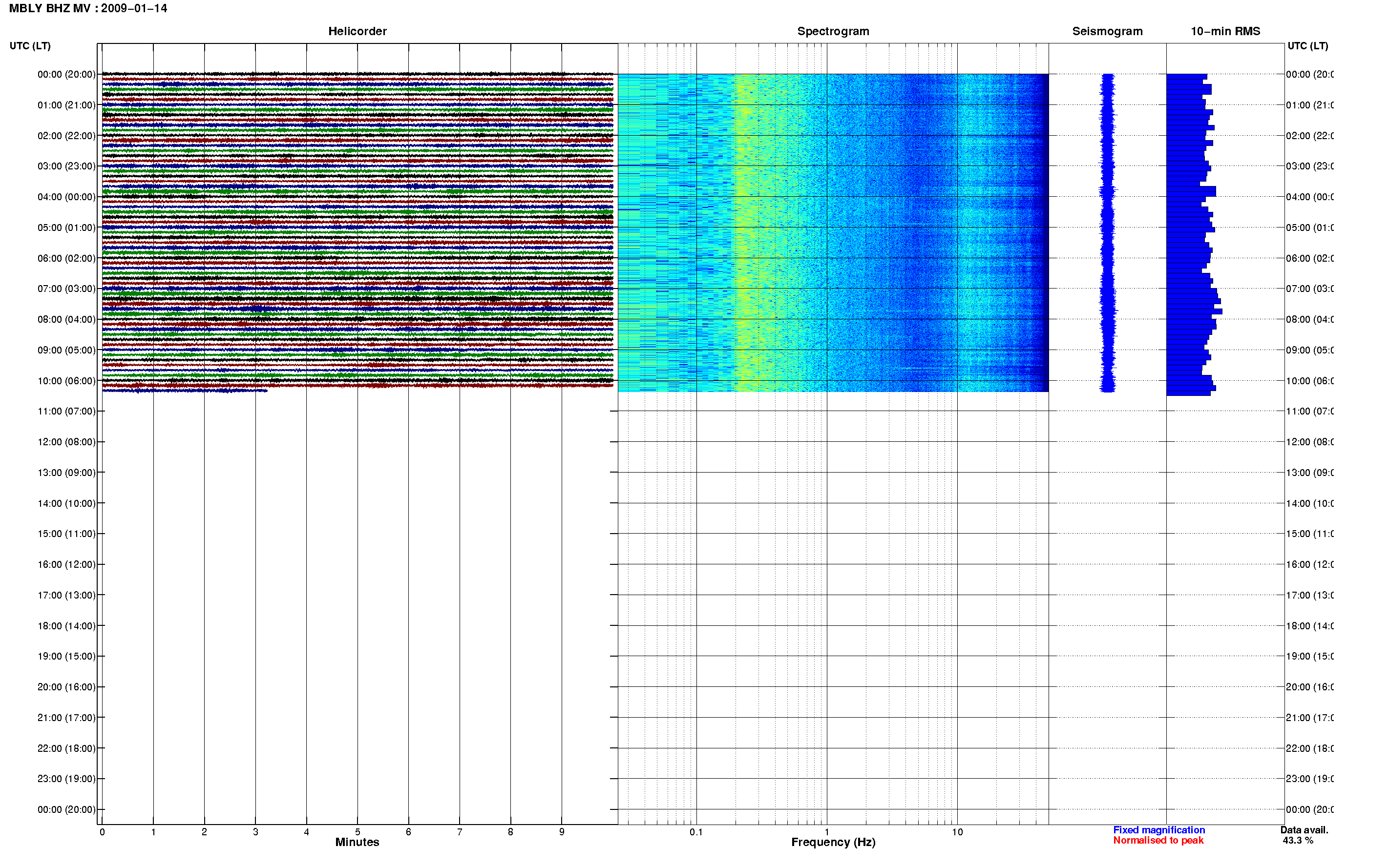Select the Spectrogram panel heading

click(833, 32)
